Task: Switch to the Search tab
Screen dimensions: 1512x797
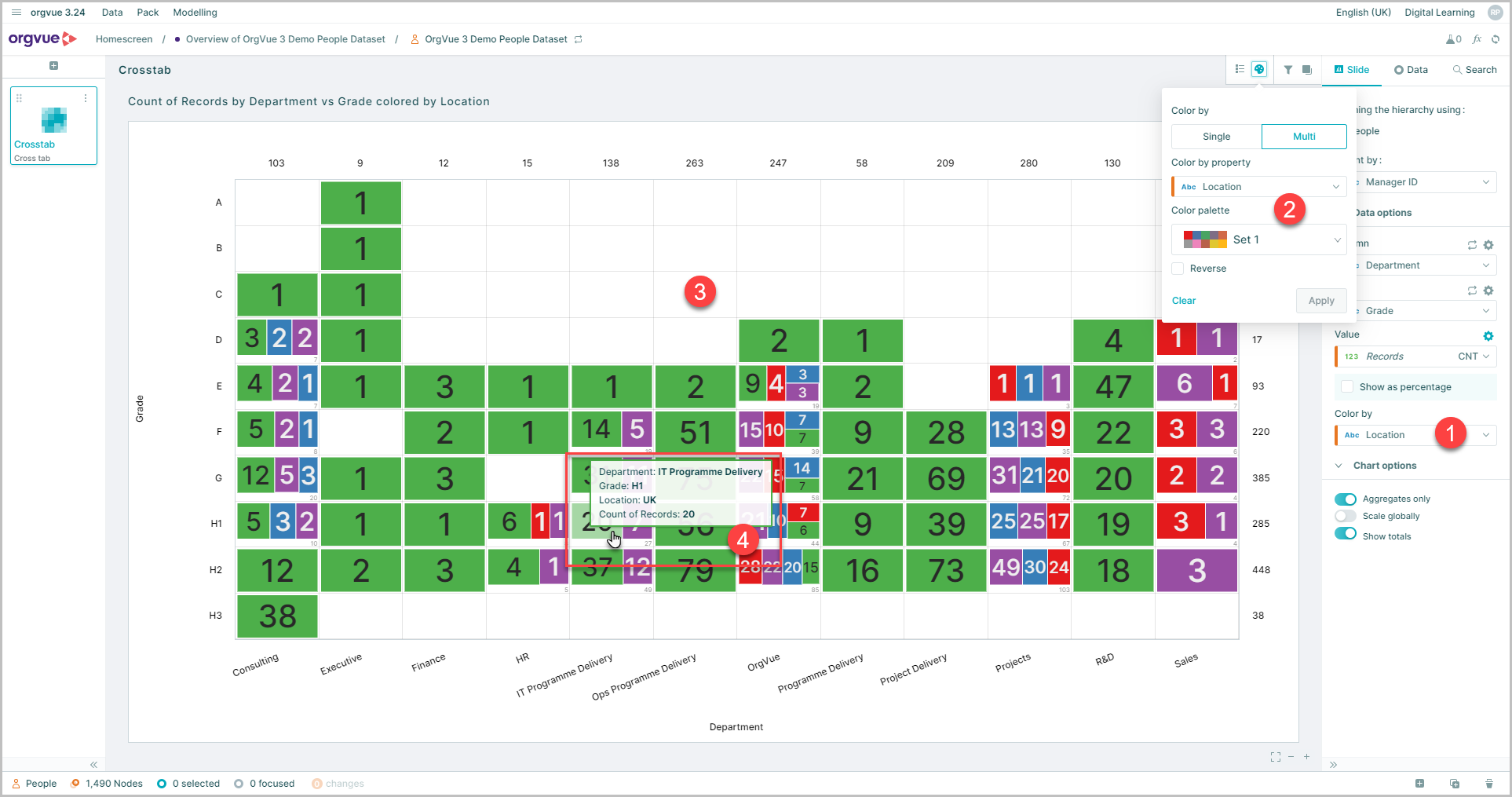Action: pos(1474,70)
